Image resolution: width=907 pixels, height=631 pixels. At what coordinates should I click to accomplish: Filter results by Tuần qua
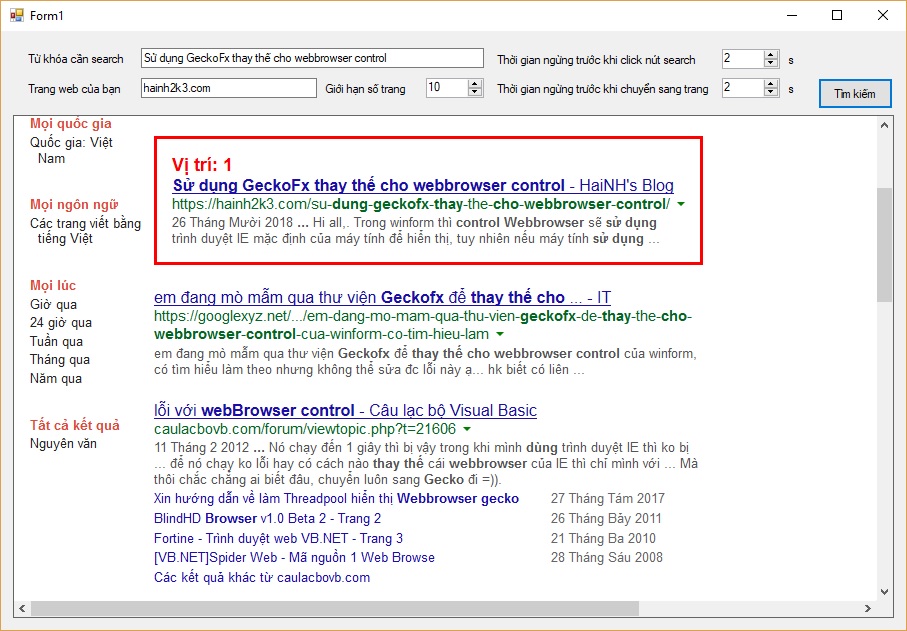56,341
